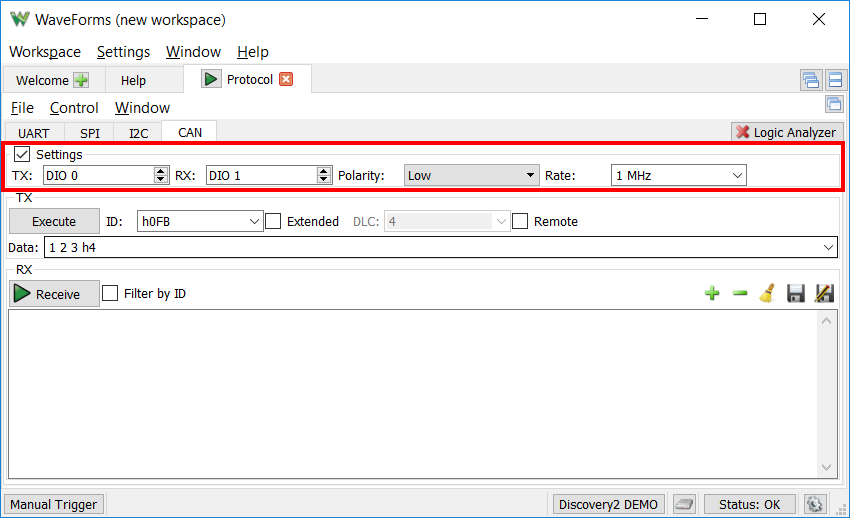Open the gear options in status bar
The image size is (850, 518).
tap(815, 504)
